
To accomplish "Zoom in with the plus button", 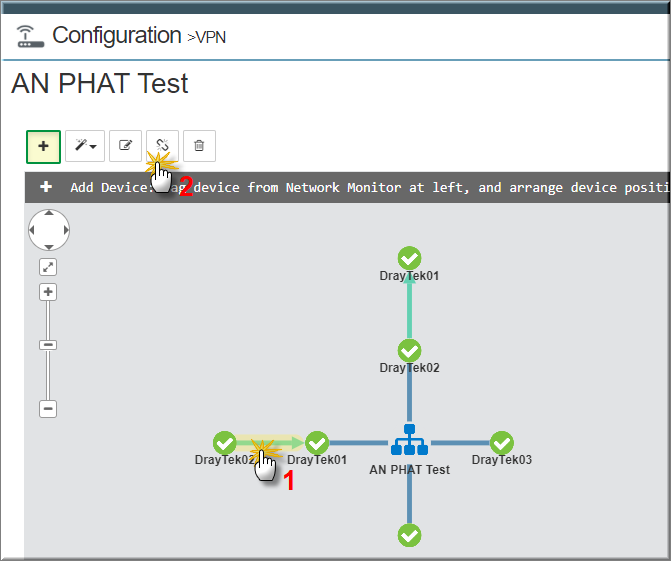I will pos(48,292).
